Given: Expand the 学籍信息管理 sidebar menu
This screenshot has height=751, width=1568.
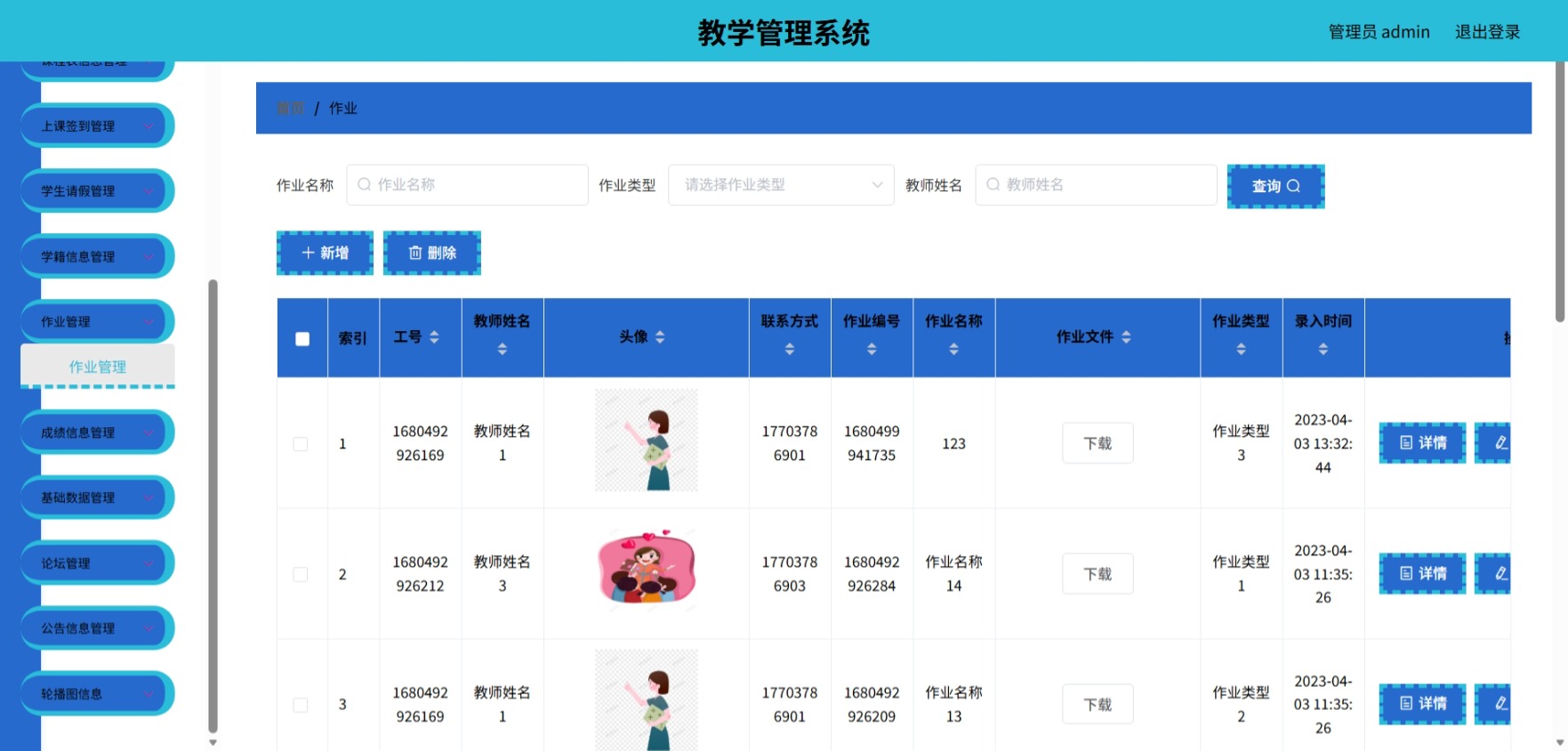Looking at the screenshot, I should (97, 256).
